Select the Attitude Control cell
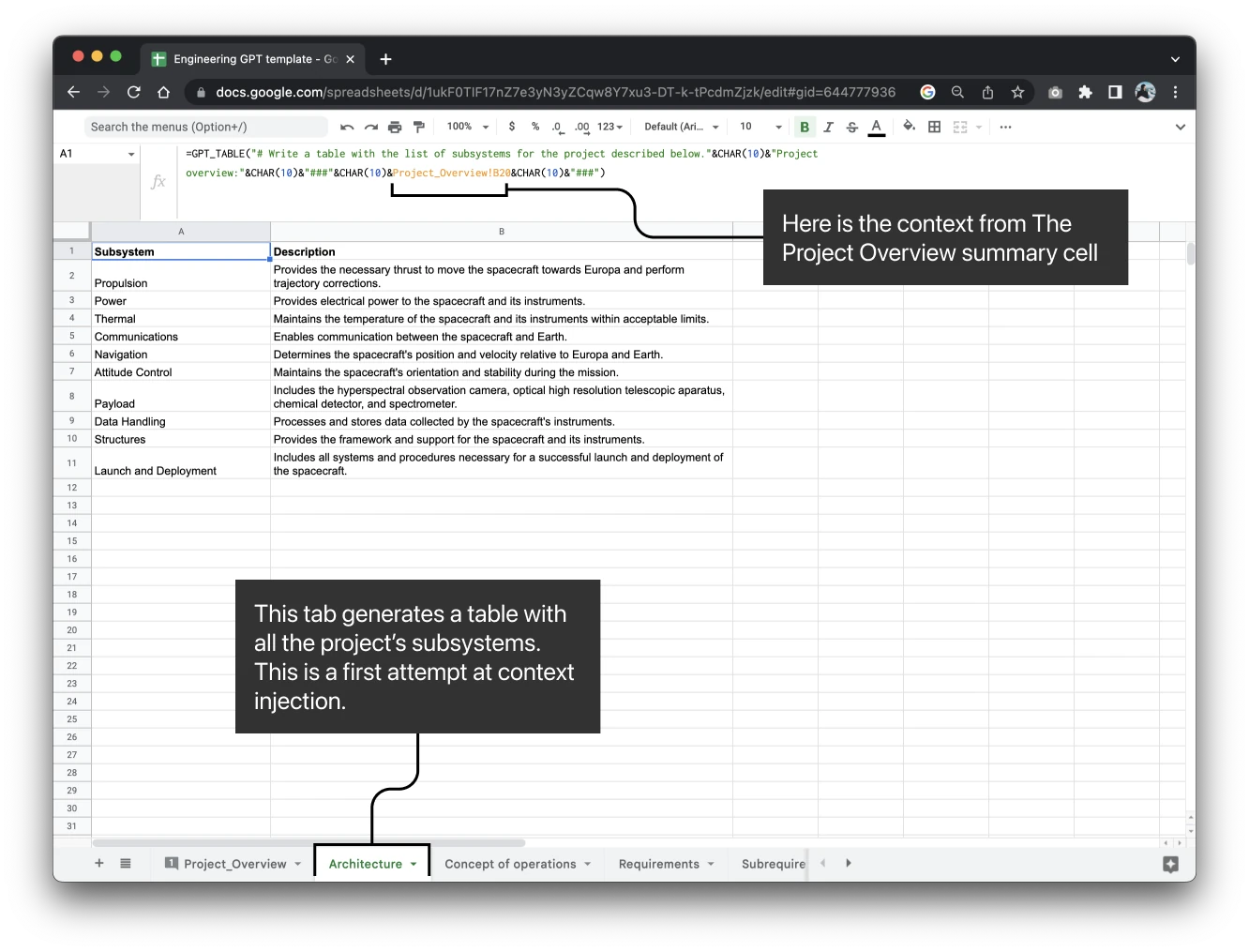The image size is (1249, 952). (x=181, y=372)
